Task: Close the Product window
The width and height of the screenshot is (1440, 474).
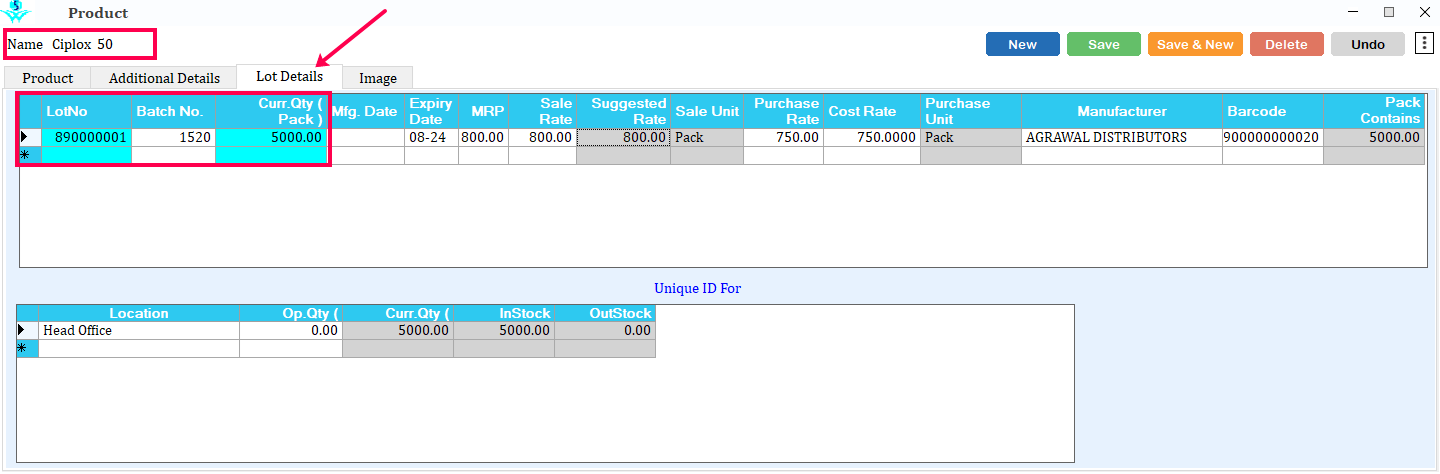Action: pos(1425,12)
